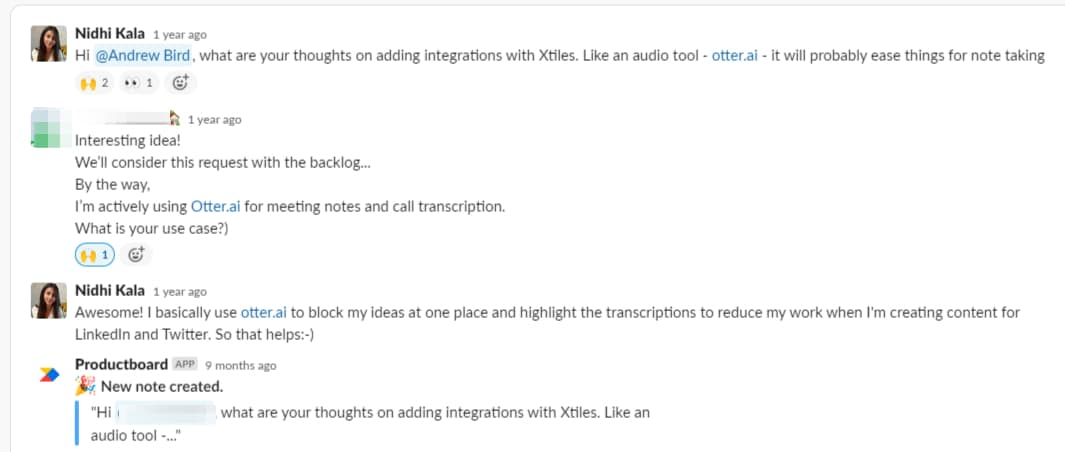This screenshot has height=452, width=1065.
Task: Open otter.ai link in first message
Action: 734,56
